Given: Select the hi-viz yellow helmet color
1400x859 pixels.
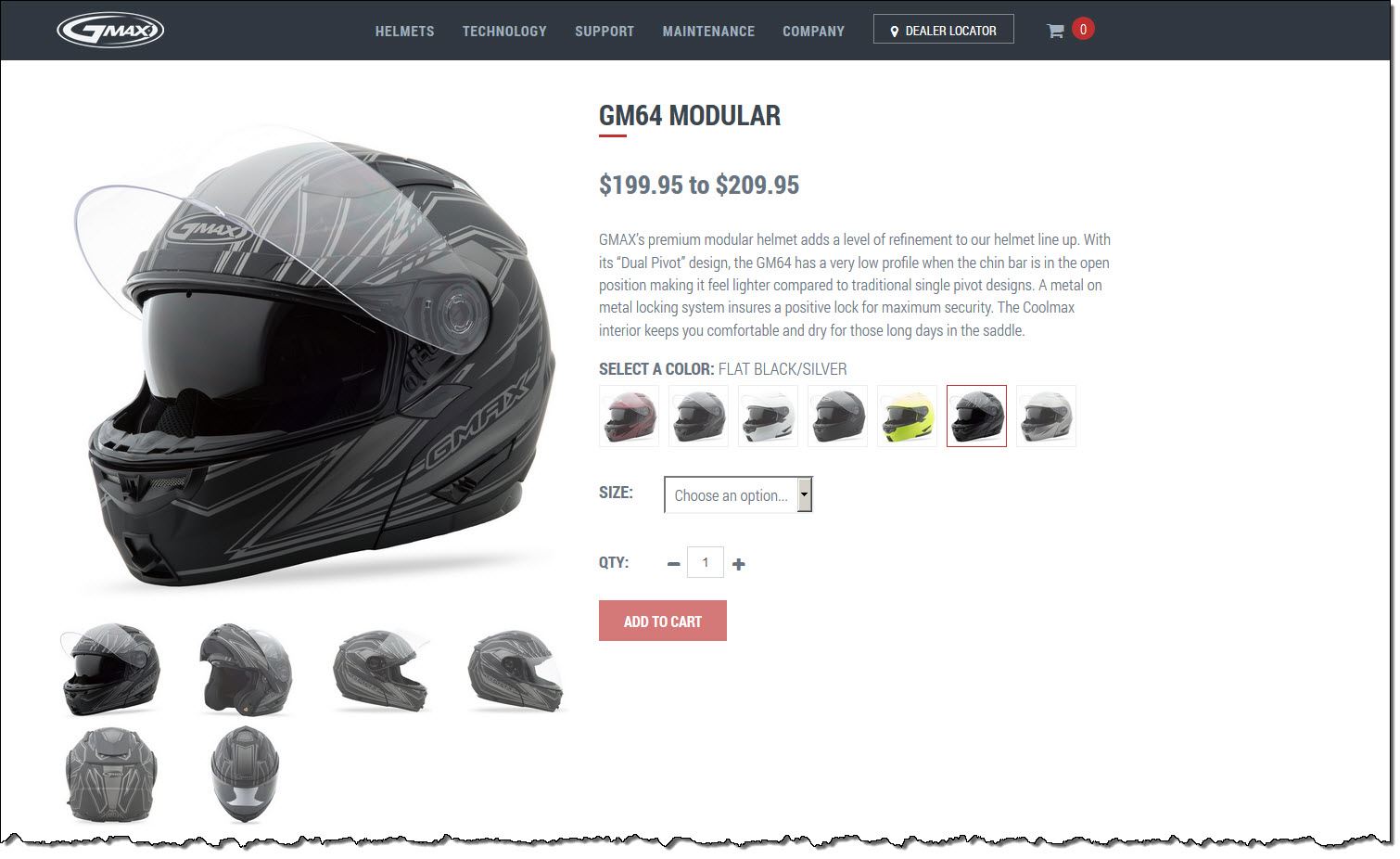Looking at the screenshot, I should coord(907,416).
